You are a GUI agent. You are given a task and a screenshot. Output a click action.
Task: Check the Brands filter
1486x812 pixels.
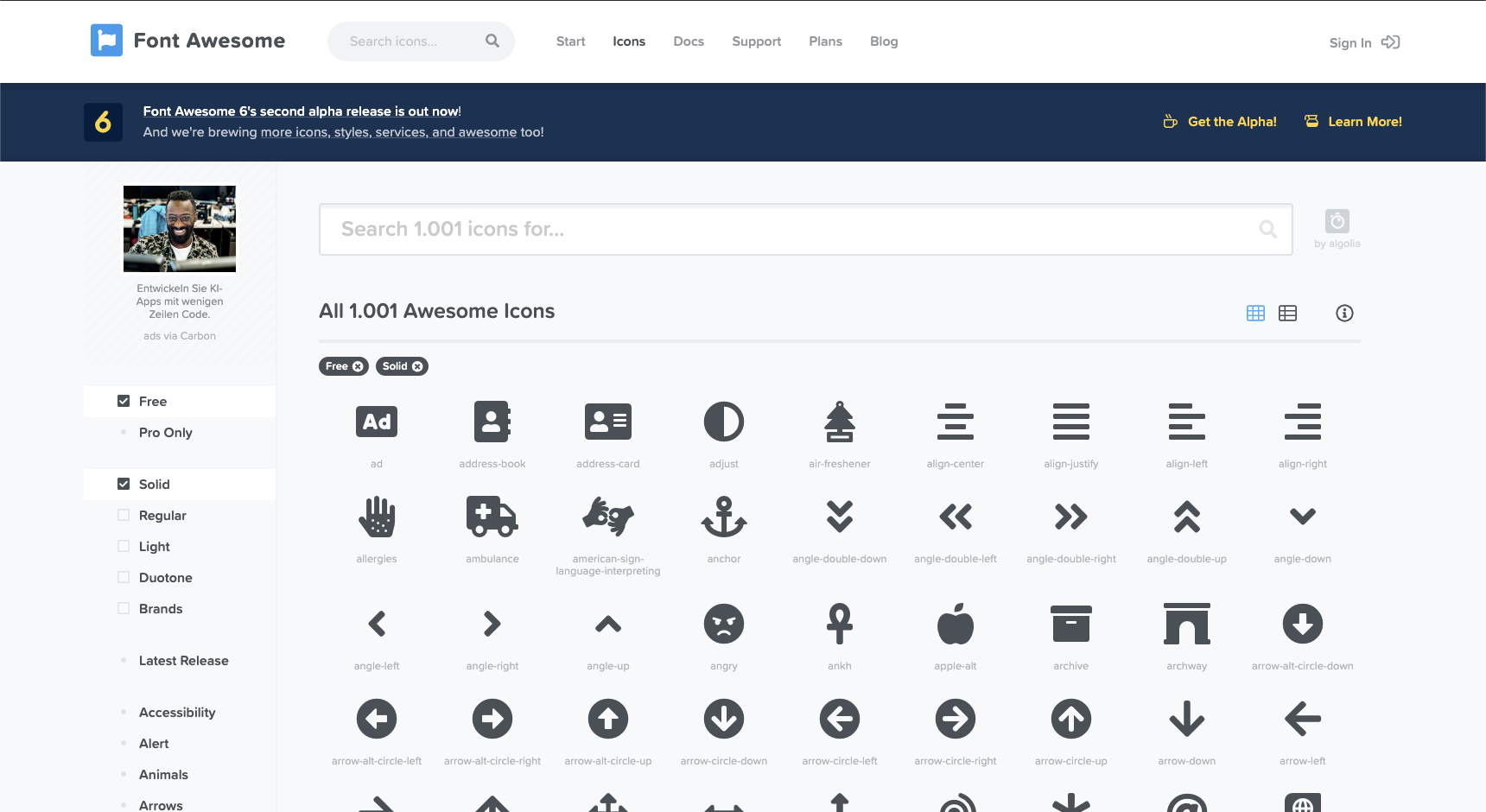click(124, 608)
